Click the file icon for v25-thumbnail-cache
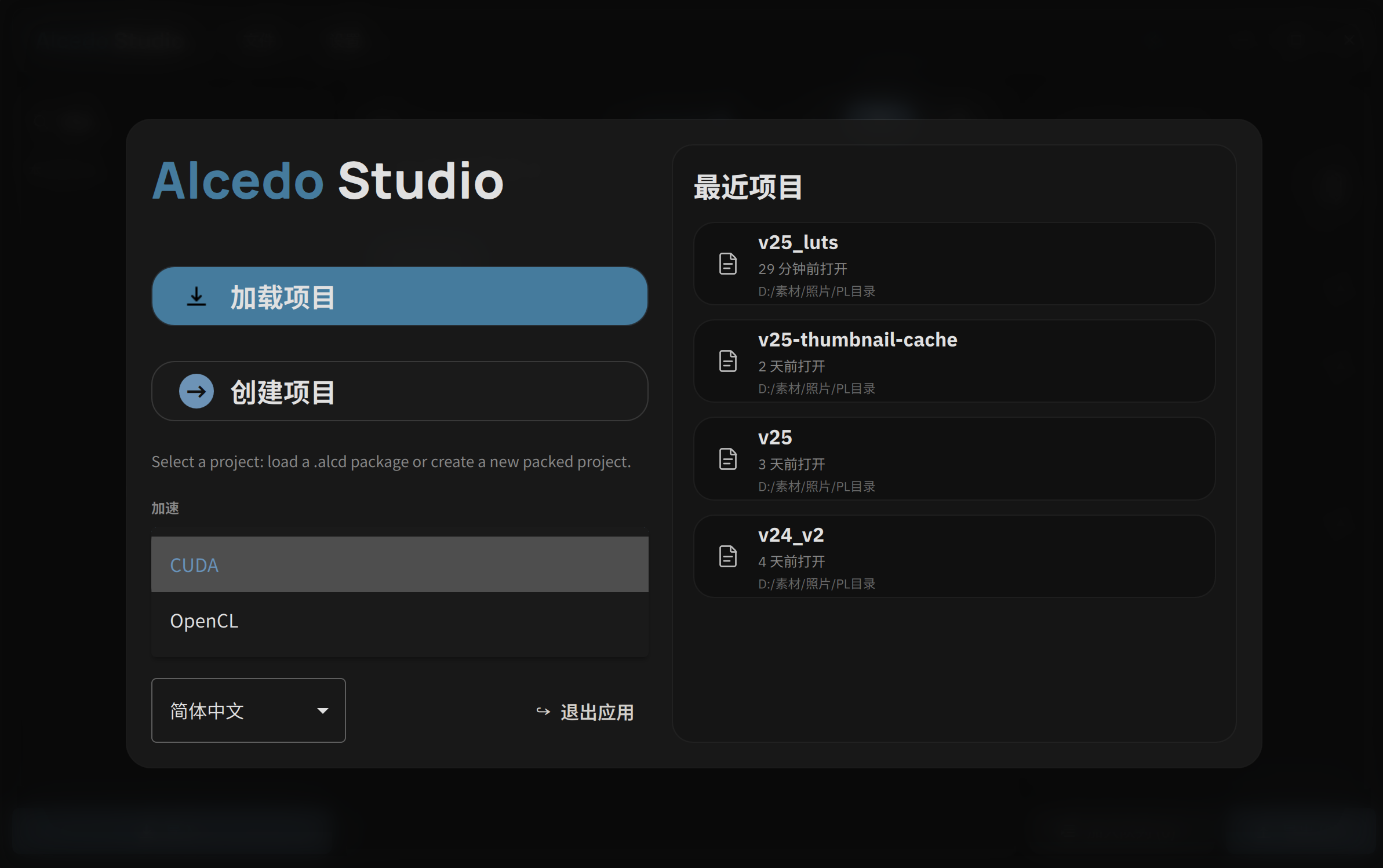This screenshot has width=1383, height=868. (728, 361)
